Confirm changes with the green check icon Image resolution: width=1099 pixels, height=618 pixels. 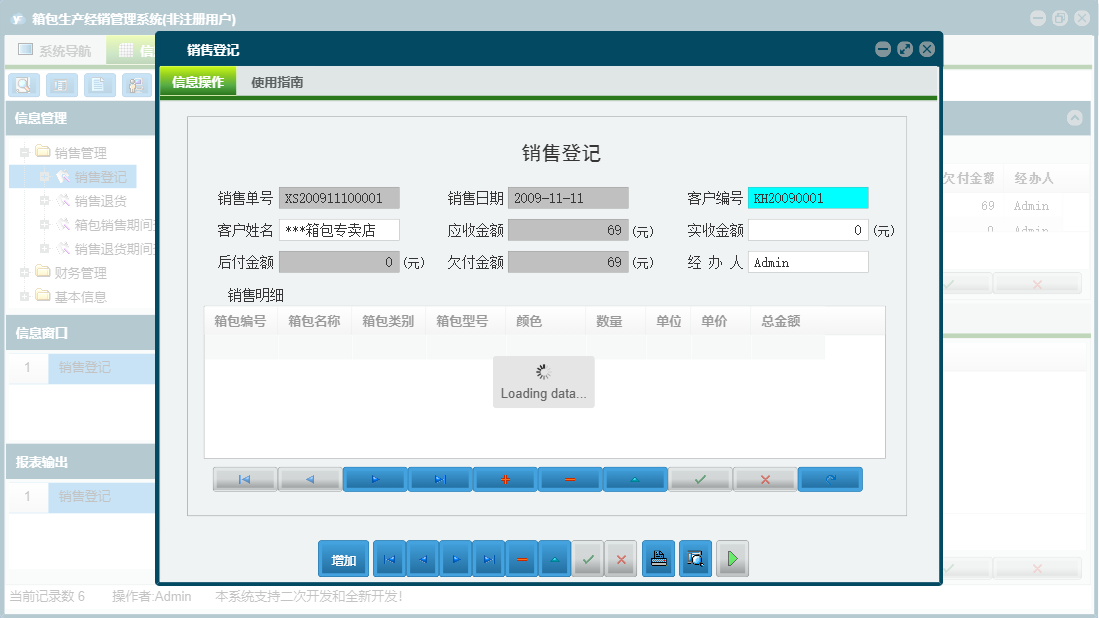pos(700,479)
